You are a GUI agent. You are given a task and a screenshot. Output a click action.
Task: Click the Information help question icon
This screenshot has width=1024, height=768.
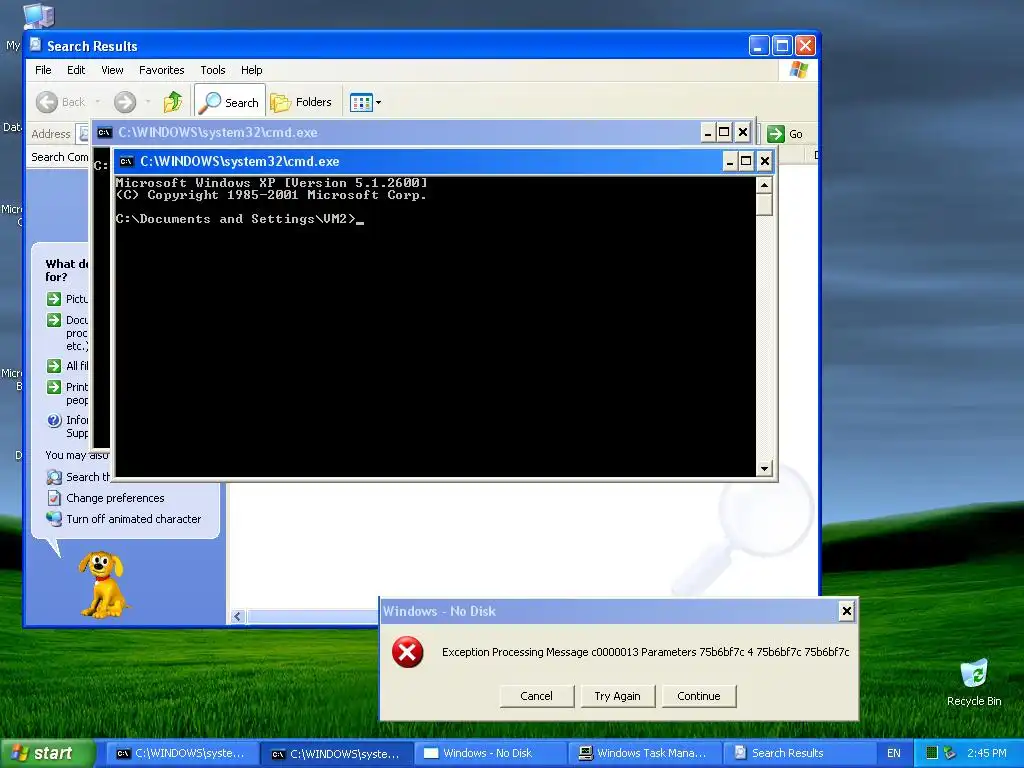[54, 420]
